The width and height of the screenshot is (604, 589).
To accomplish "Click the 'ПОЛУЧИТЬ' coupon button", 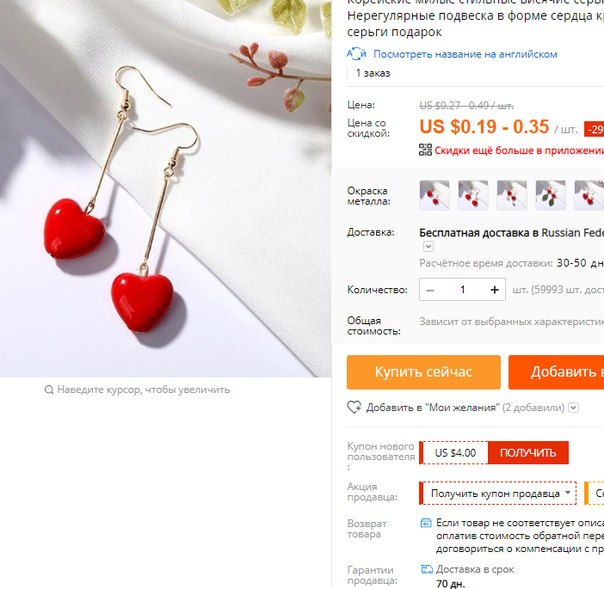I will pyautogui.click(x=528, y=453).
